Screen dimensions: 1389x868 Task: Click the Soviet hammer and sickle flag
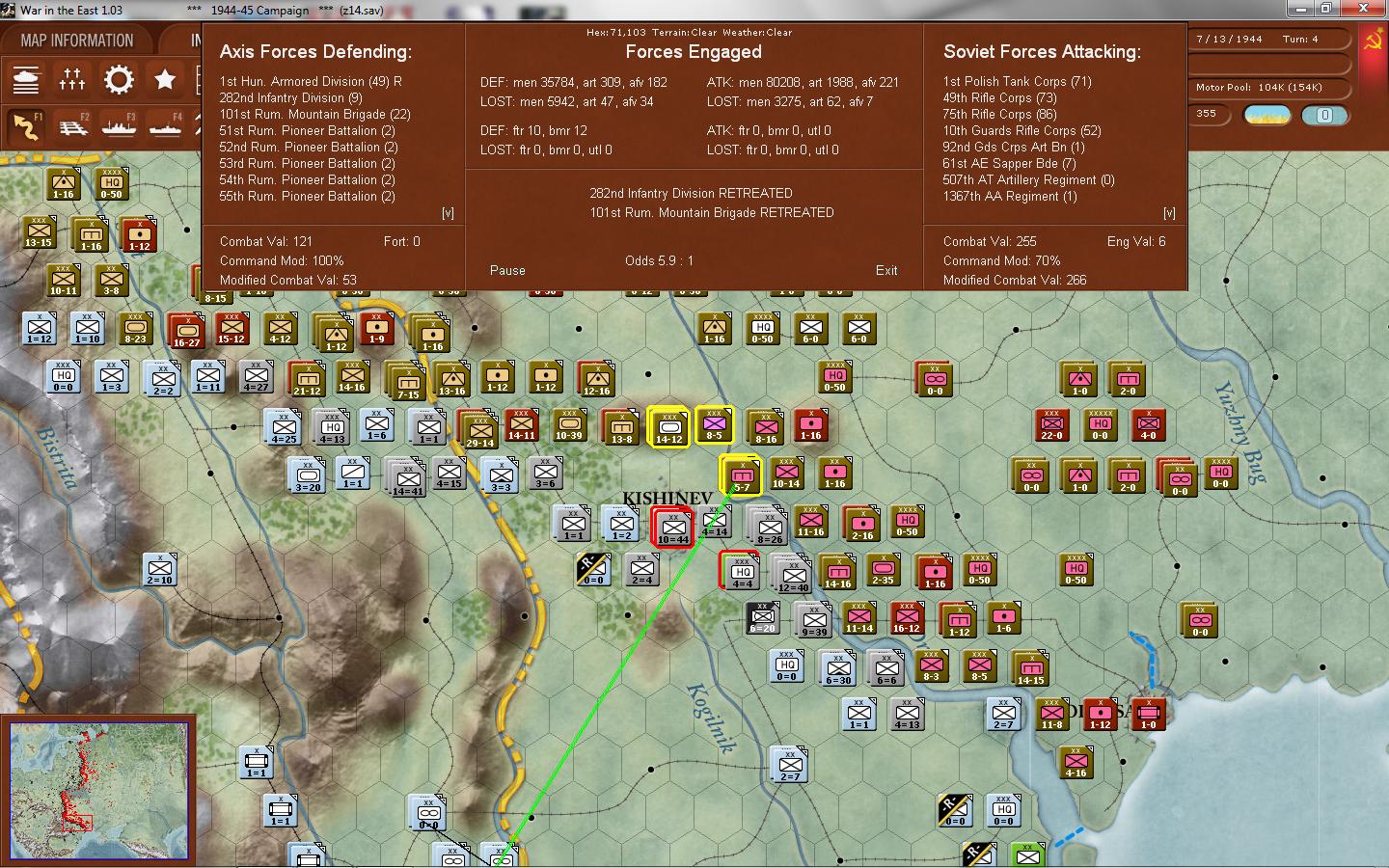[x=1372, y=40]
